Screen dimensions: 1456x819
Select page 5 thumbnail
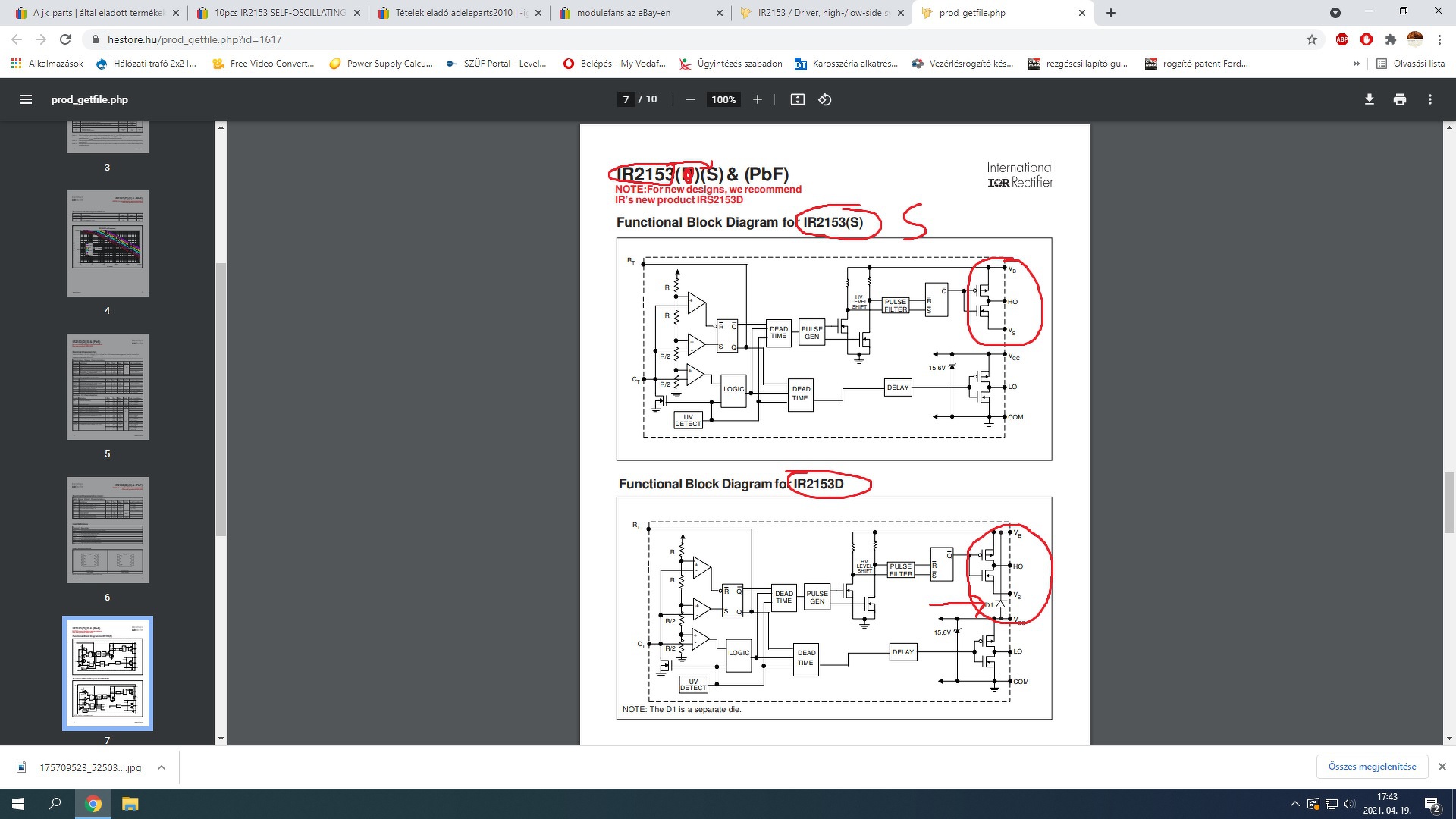pos(107,387)
